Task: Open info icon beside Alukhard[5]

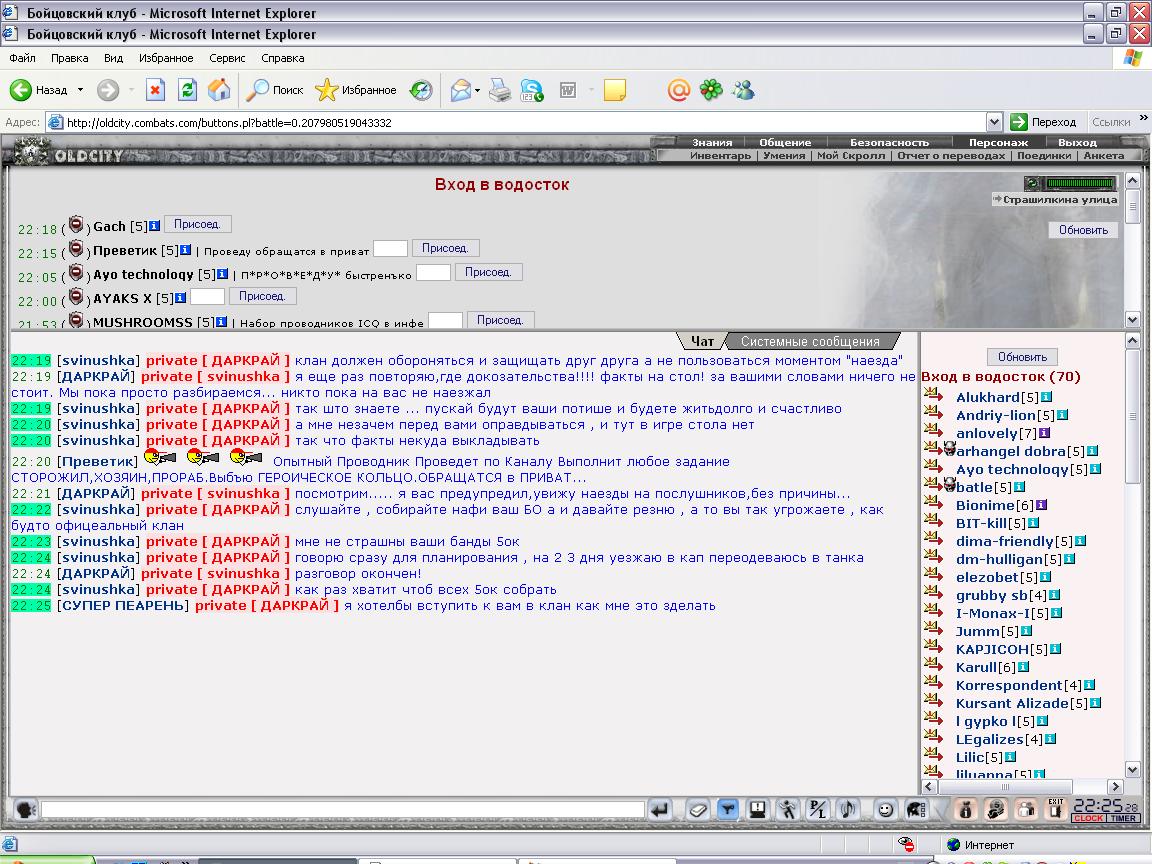Action: tap(1046, 397)
